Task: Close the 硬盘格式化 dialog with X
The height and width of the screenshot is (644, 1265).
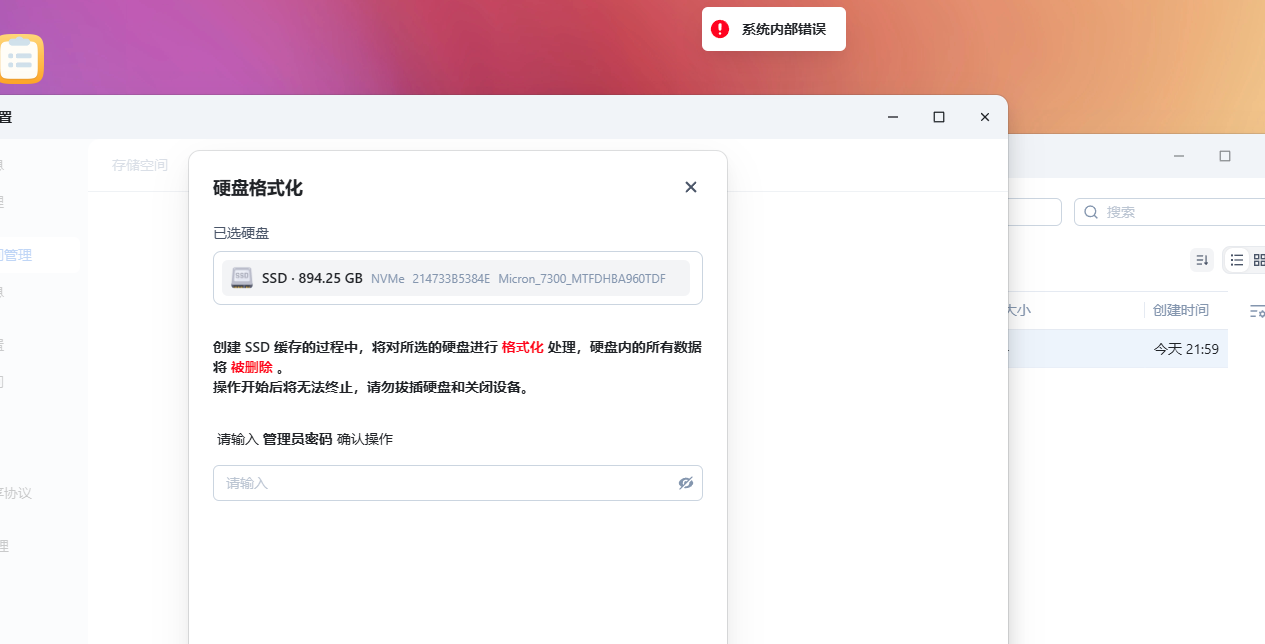Action: [x=690, y=187]
